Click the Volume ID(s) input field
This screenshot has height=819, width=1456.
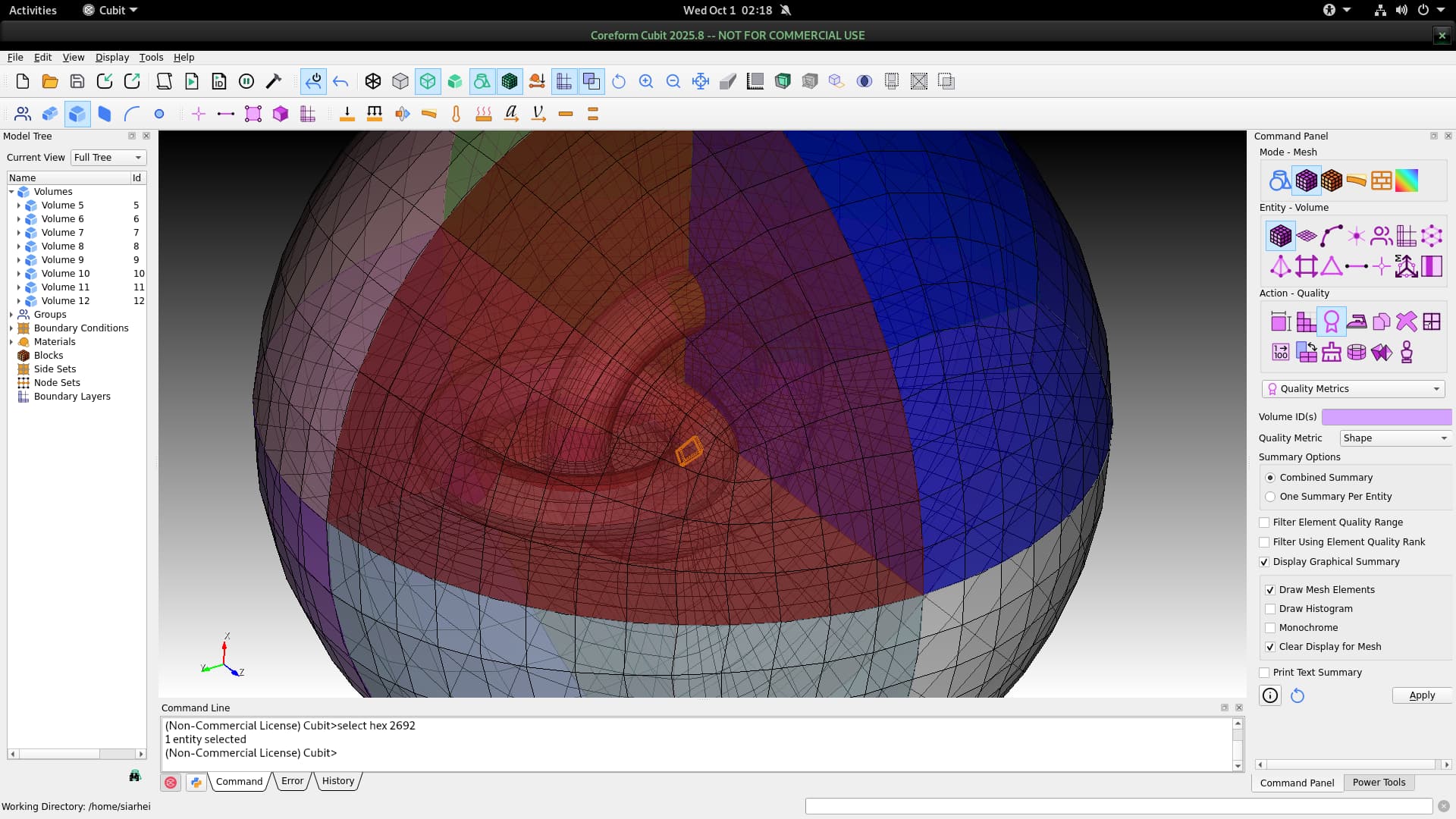1385,417
